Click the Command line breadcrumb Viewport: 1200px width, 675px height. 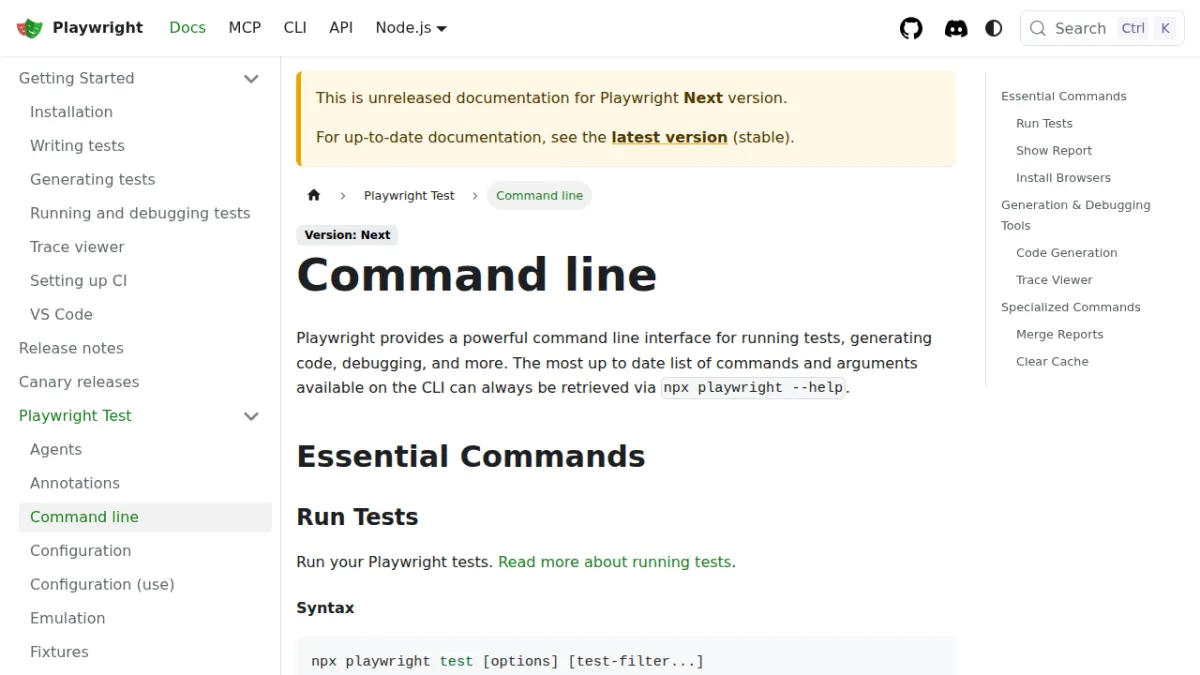[x=539, y=195]
